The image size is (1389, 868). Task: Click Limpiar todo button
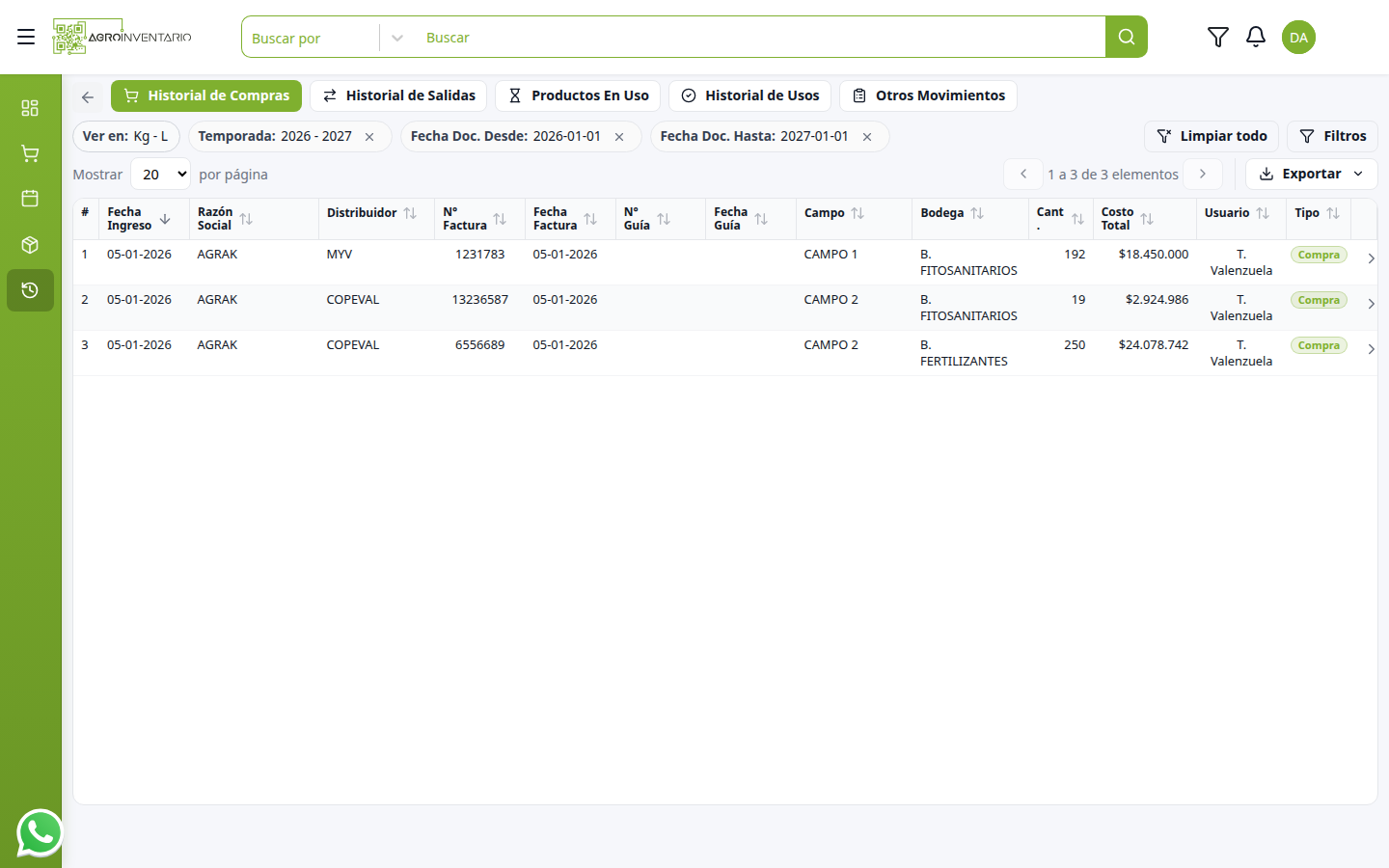point(1212,136)
